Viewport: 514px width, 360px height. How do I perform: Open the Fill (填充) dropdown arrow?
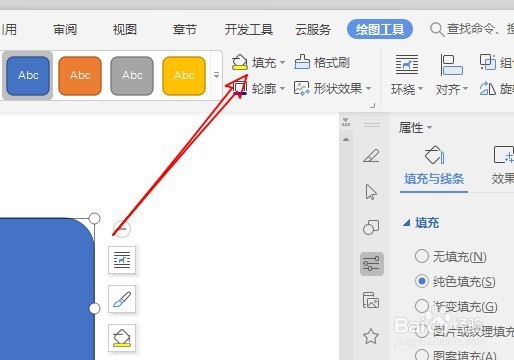coord(282,62)
